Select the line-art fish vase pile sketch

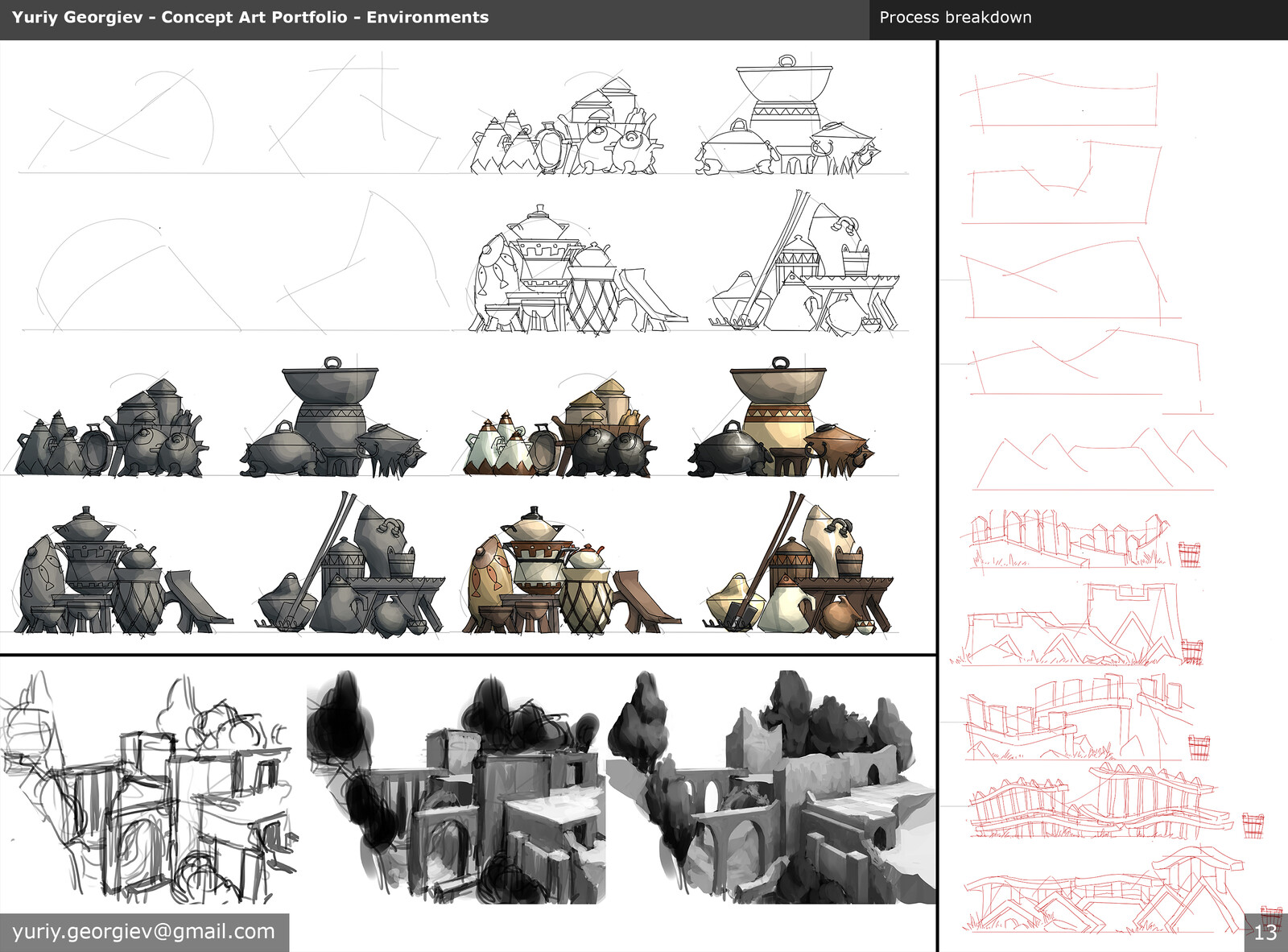[578, 268]
